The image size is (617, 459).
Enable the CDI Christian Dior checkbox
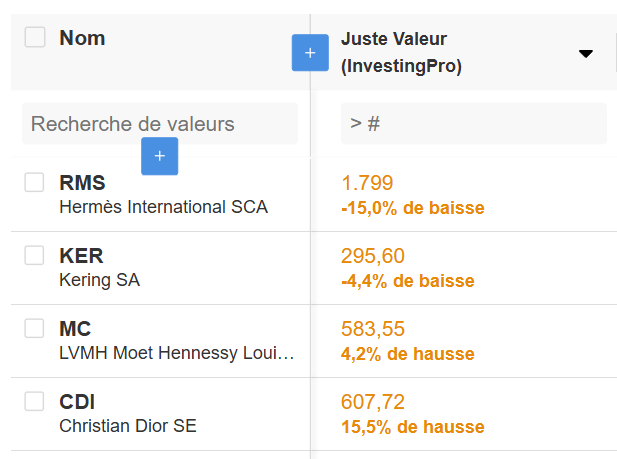tap(35, 401)
